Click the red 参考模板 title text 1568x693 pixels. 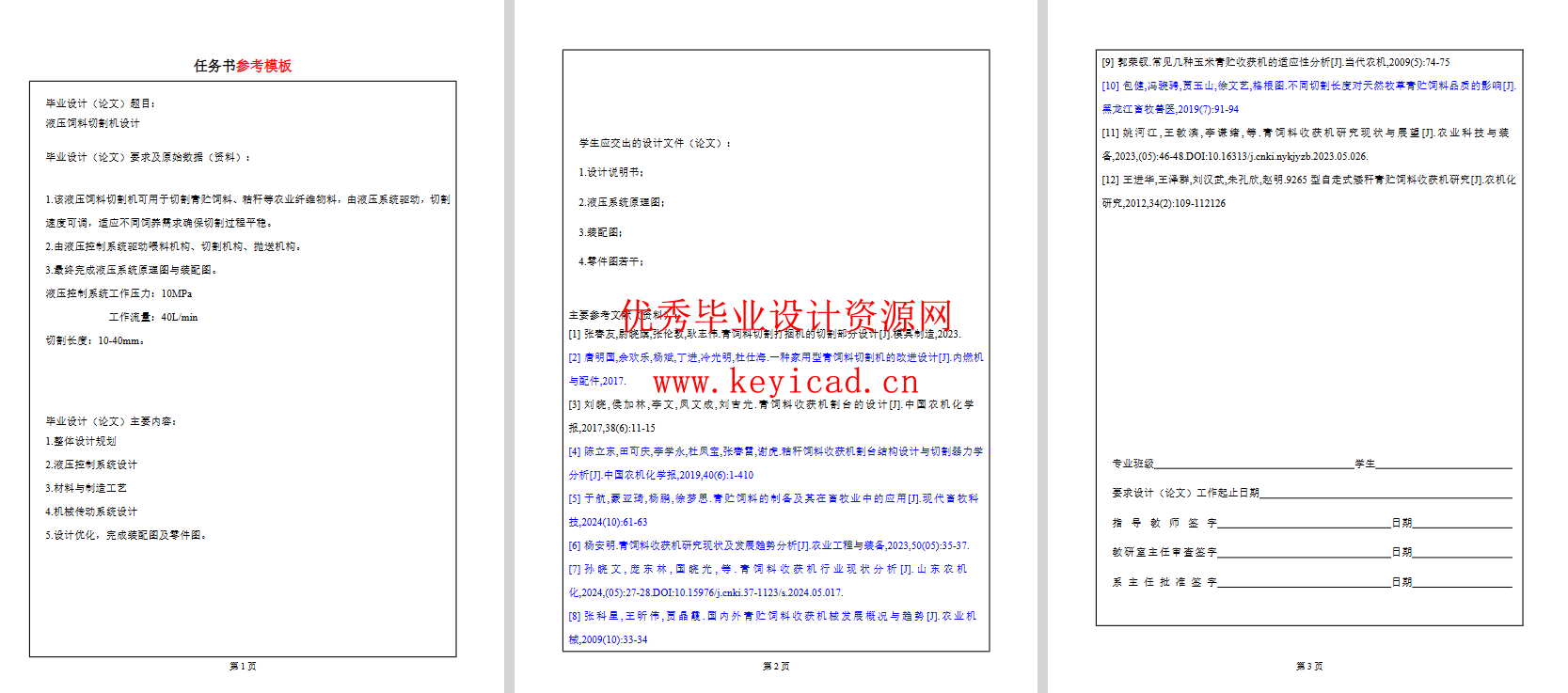coord(263,66)
